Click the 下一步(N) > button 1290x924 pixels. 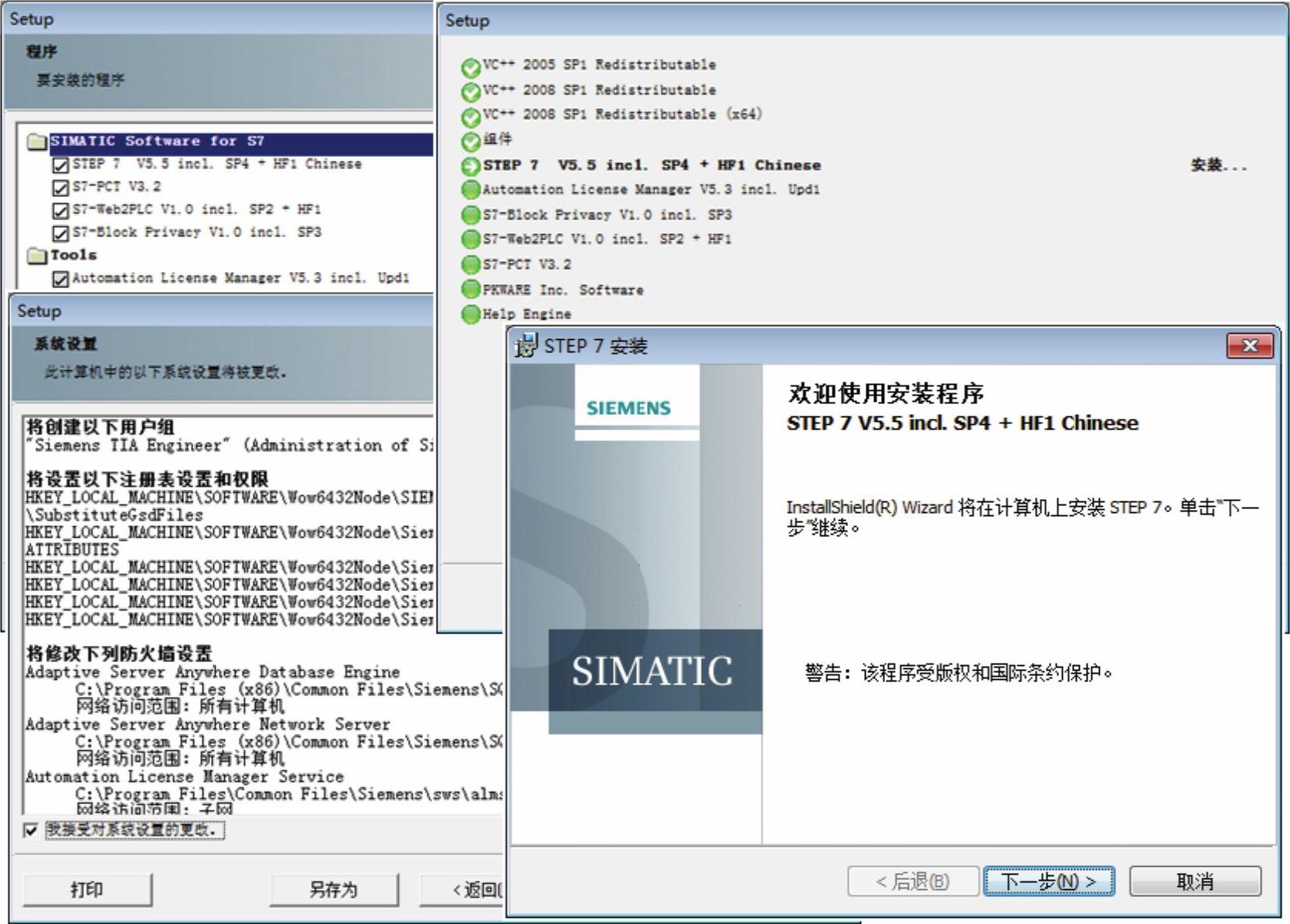pos(1049,882)
